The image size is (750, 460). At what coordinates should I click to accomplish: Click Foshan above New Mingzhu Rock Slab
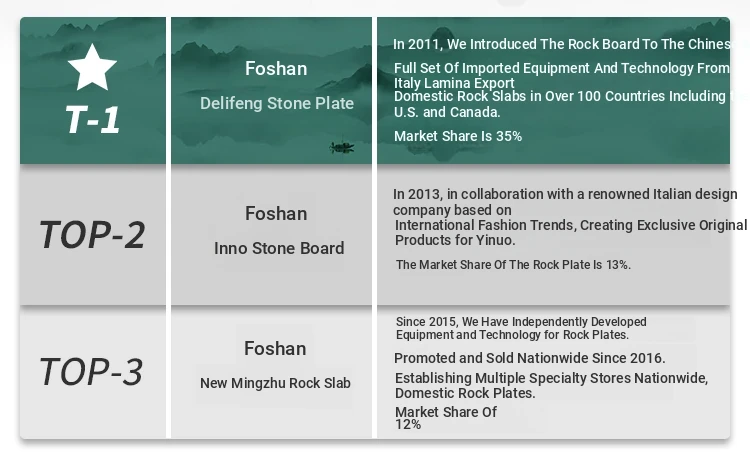point(275,348)
